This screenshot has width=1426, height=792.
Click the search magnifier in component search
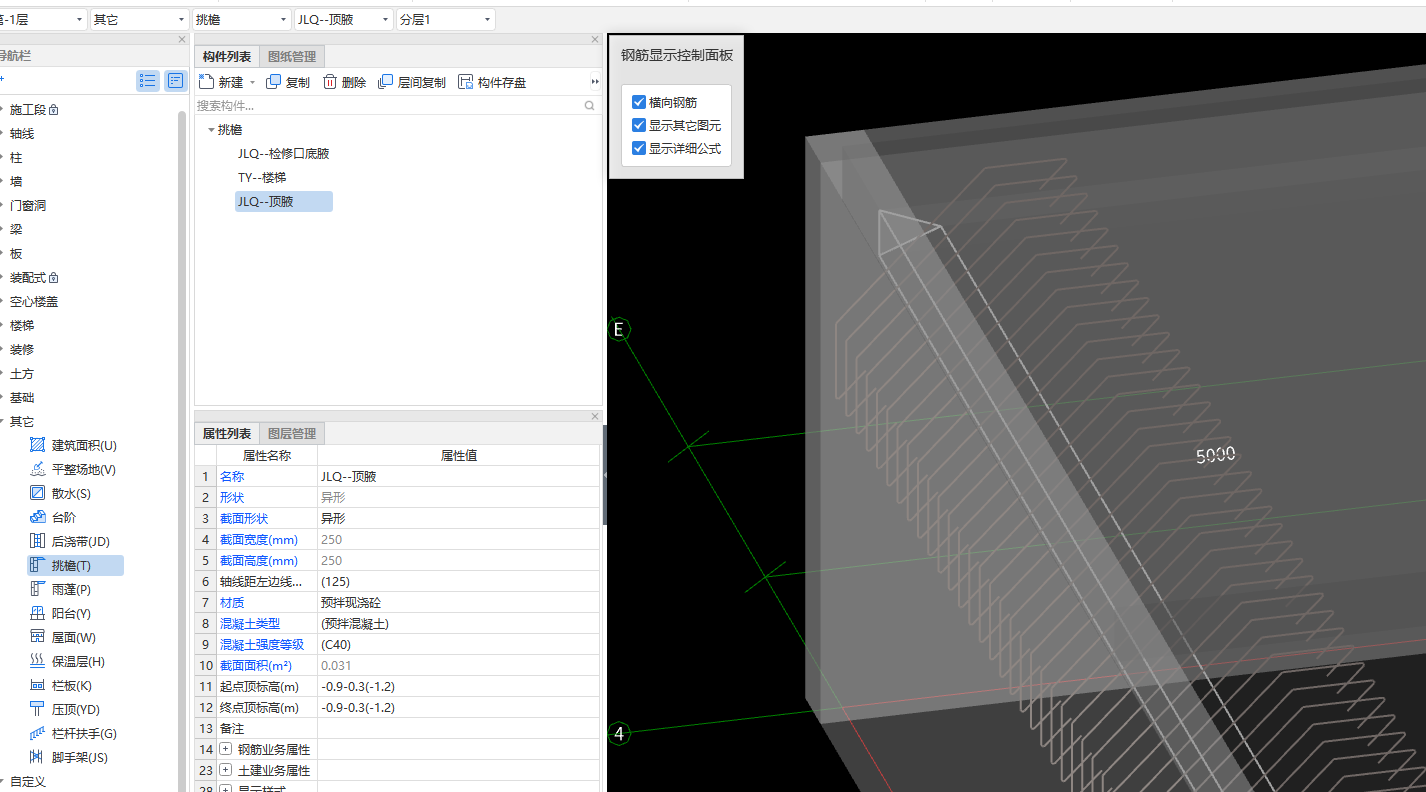click(590, 105)
